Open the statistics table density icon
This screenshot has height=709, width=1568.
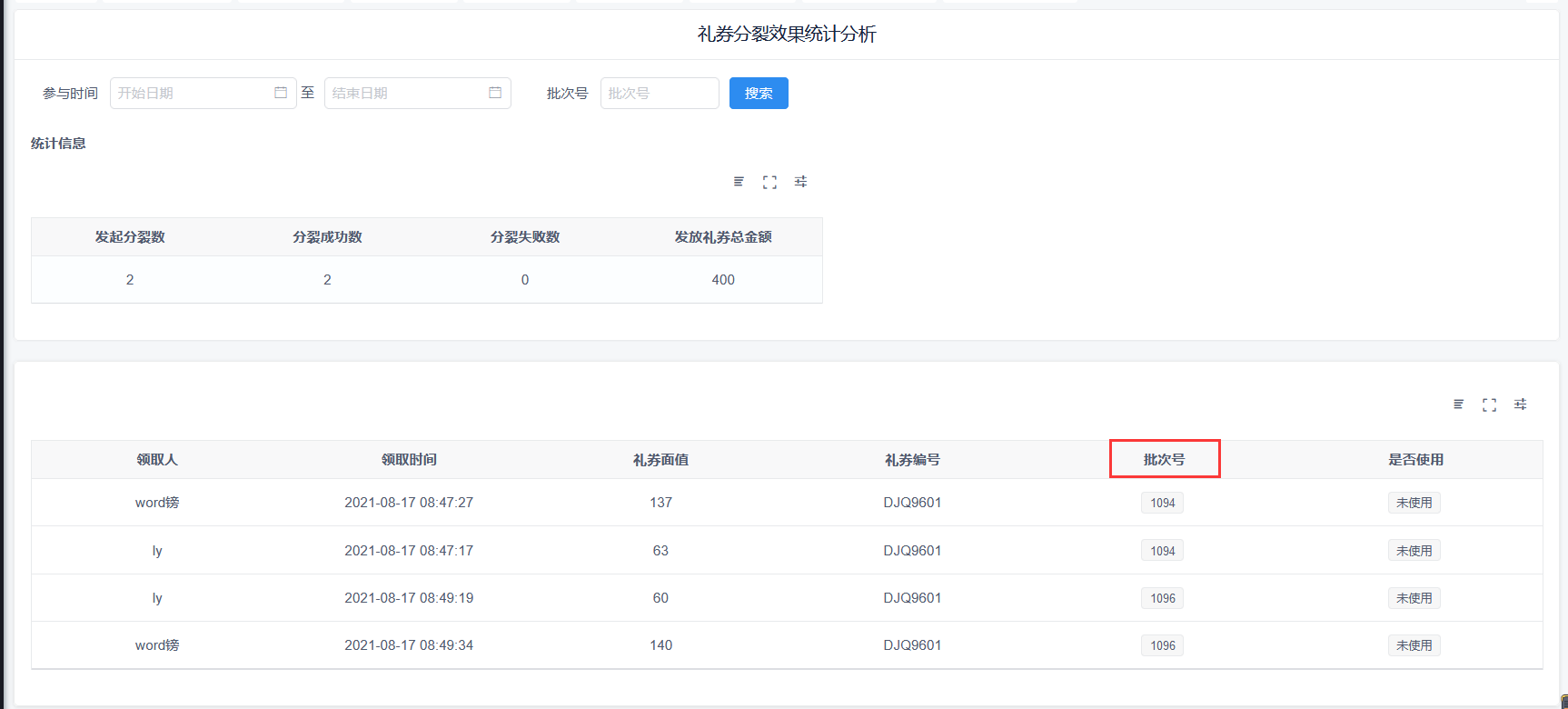pyautogui.click(x=739, y=182)
